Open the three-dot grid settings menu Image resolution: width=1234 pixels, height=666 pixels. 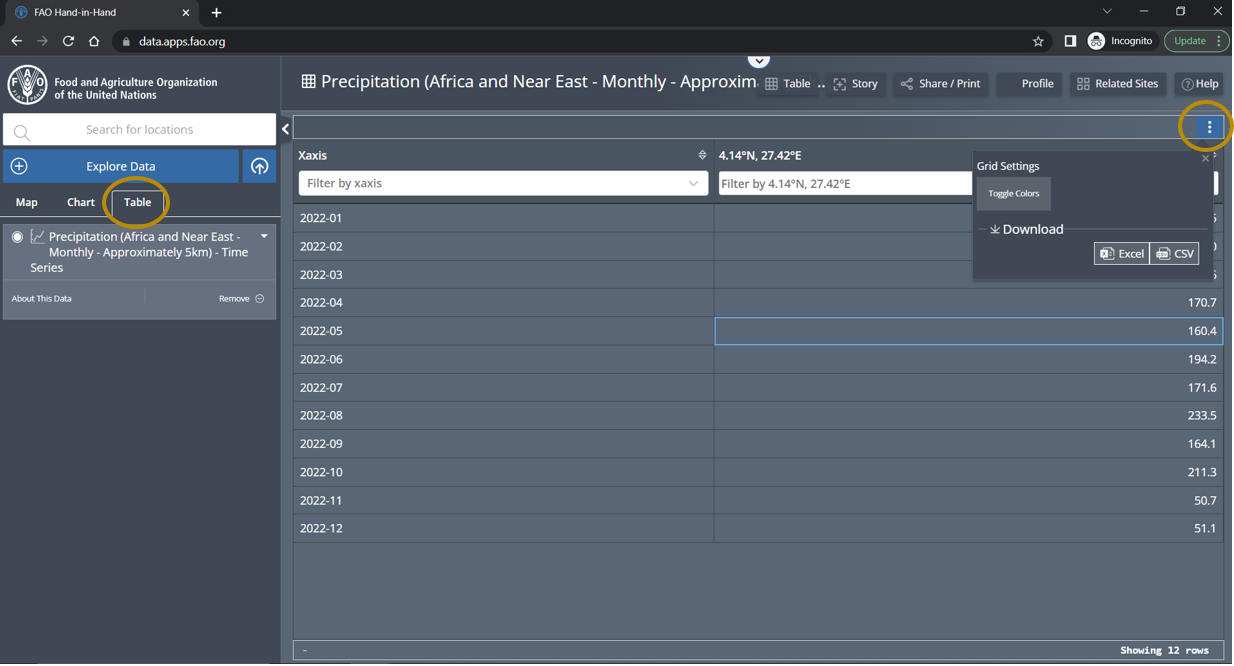(1209, 127)
